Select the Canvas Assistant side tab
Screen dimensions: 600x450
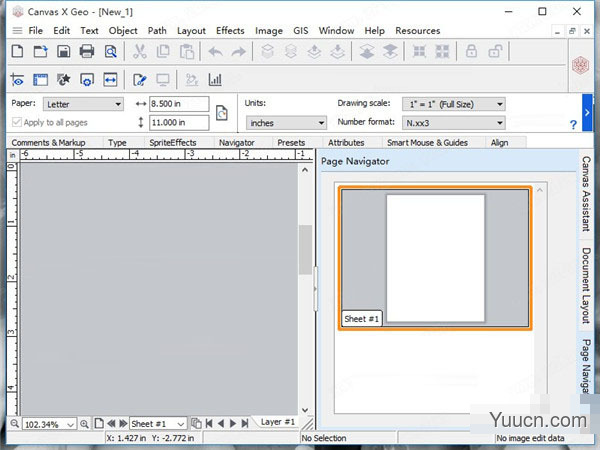coord(585,193)
